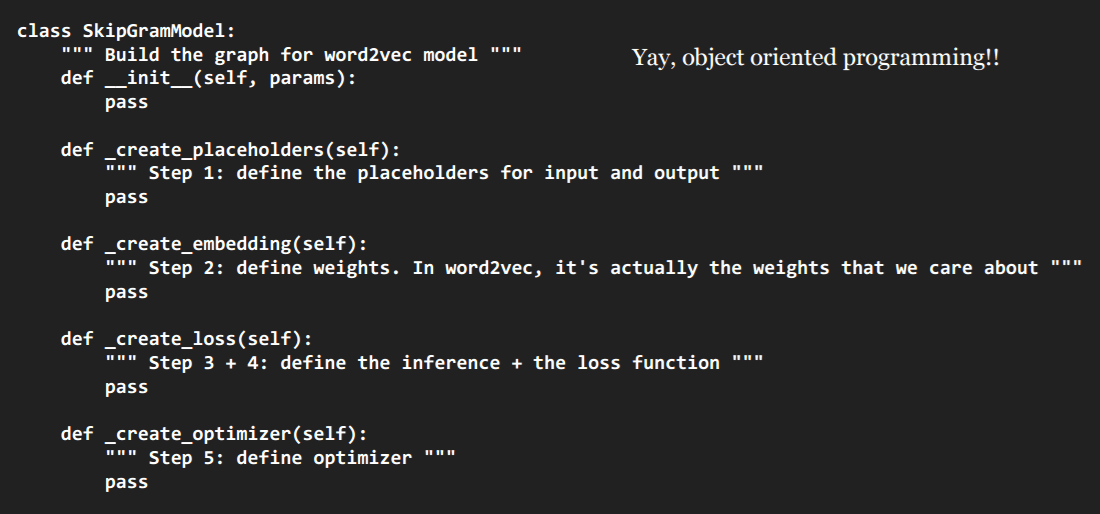Click the pass statement under __init__

tap(126, 102)
